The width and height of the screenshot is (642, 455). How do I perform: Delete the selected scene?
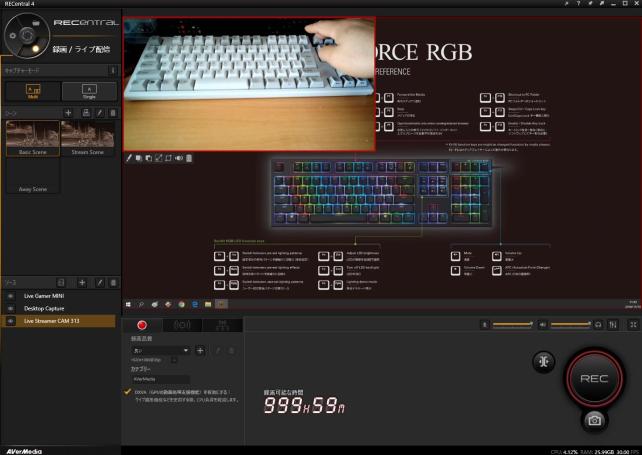coord(113,113)
